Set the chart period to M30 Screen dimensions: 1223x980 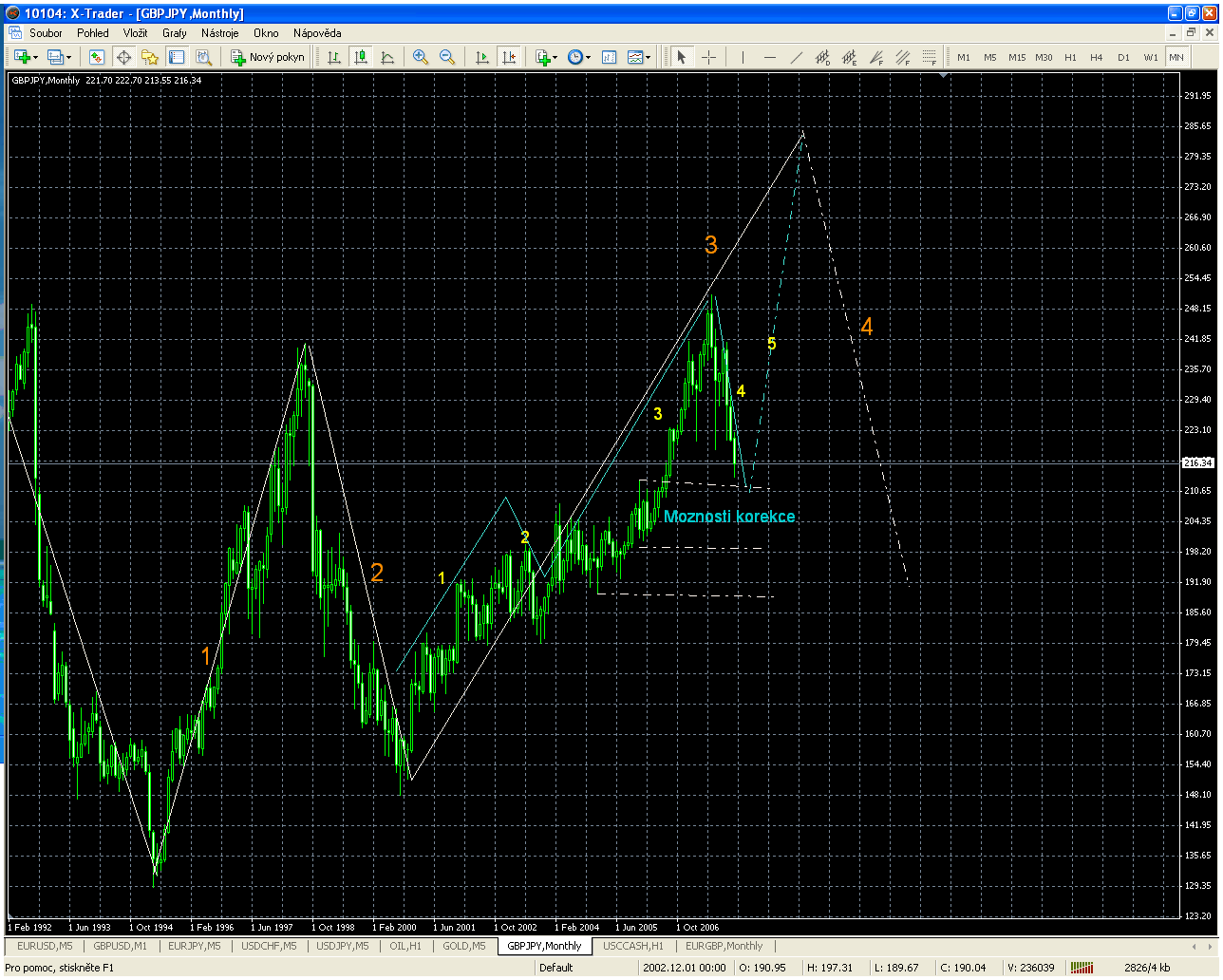pos(1044,57)
